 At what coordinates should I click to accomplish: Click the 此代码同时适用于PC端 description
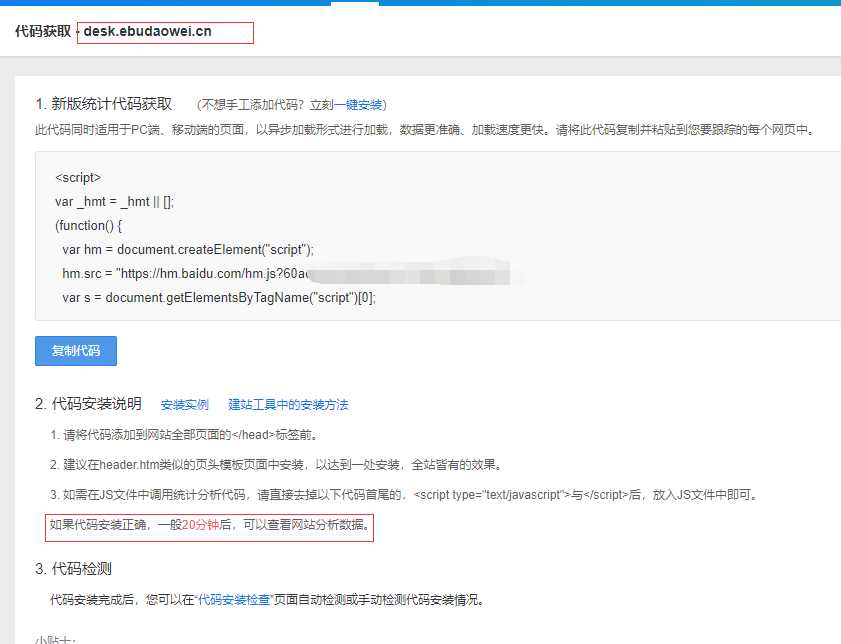pyautogui.click(x=425, y=130)
